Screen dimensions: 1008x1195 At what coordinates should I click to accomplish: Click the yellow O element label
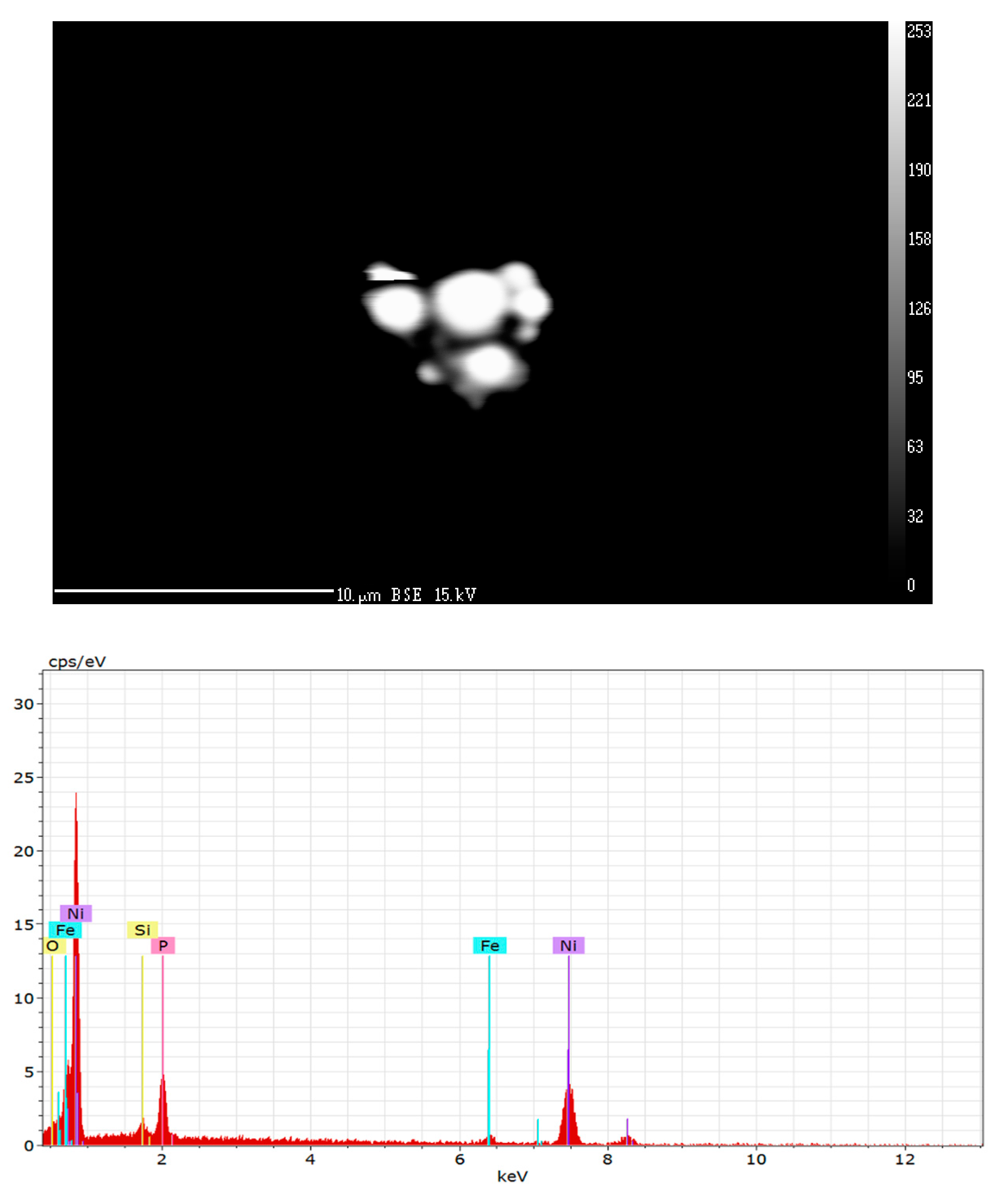53,945
